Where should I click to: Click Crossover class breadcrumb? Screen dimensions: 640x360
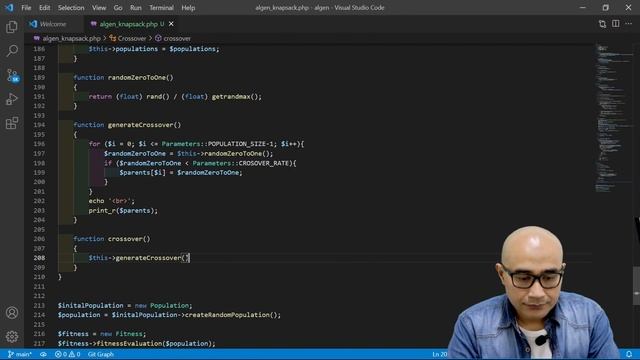coord(132,38)
